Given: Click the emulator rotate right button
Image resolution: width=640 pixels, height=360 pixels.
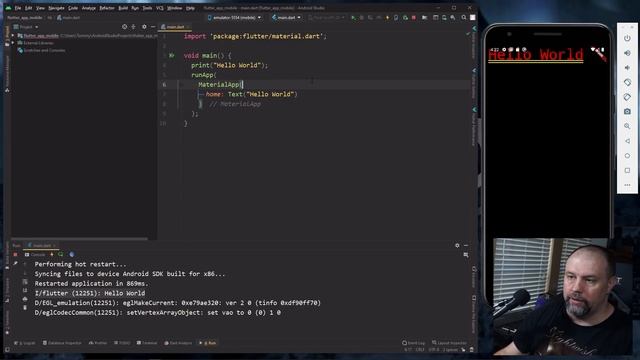Looking at the screenshot, I should tap(627, 97).
